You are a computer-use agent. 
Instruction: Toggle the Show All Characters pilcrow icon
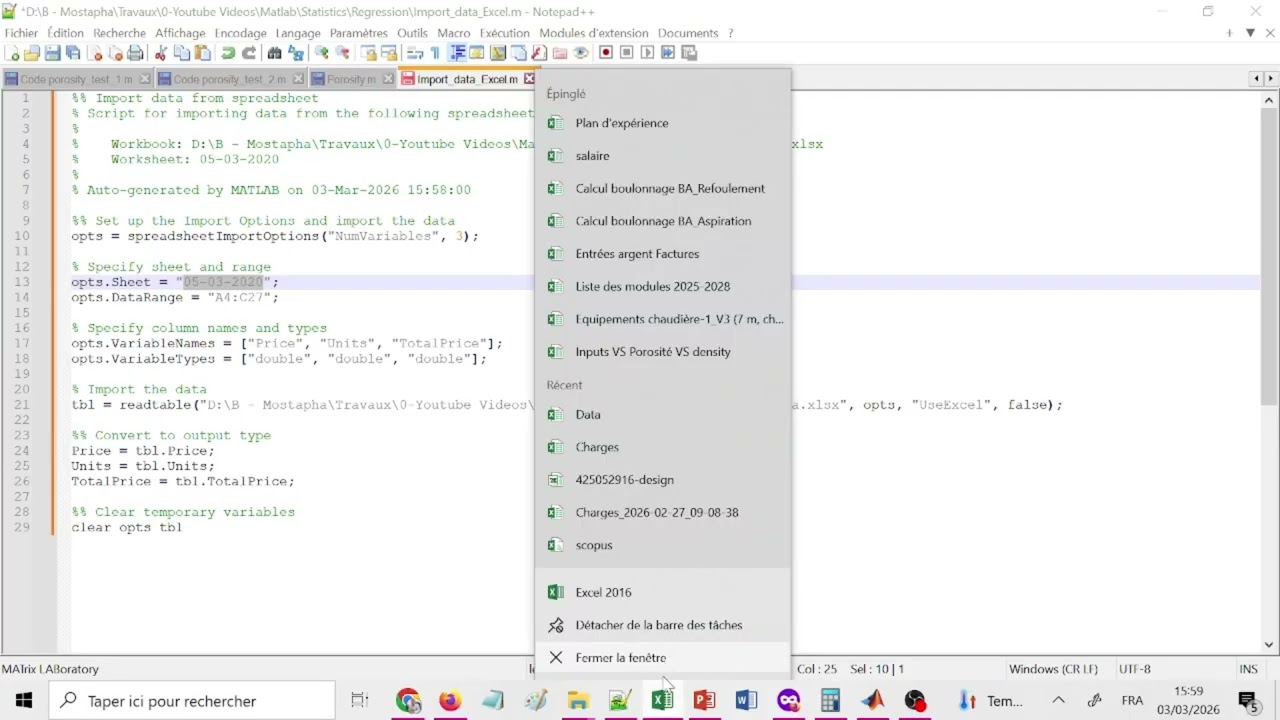coord(435,53)
